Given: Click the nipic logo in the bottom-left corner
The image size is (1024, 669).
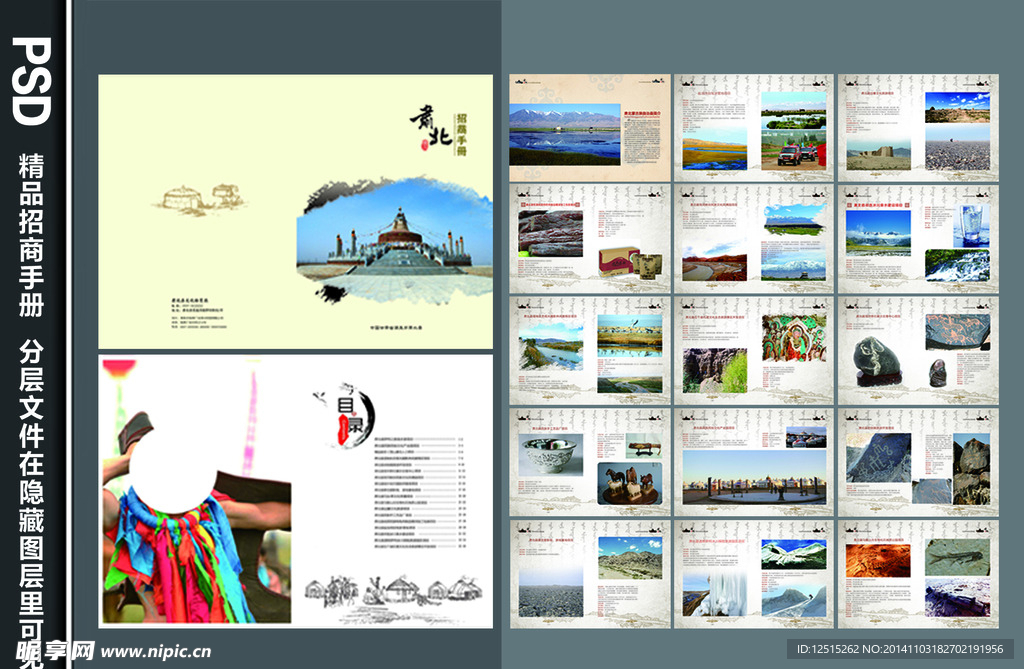Looking at the screenshot, I should pos(47,651).
